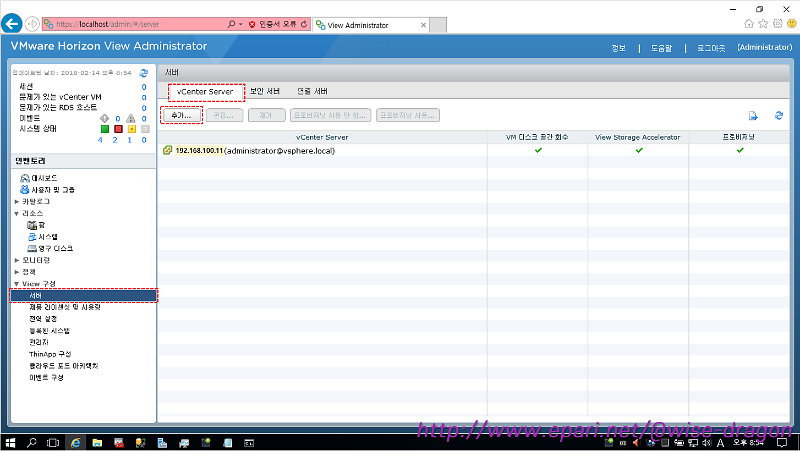Open the 도움말 help link
The height and width of the screenshot is (451, 800).
(661, 48)
